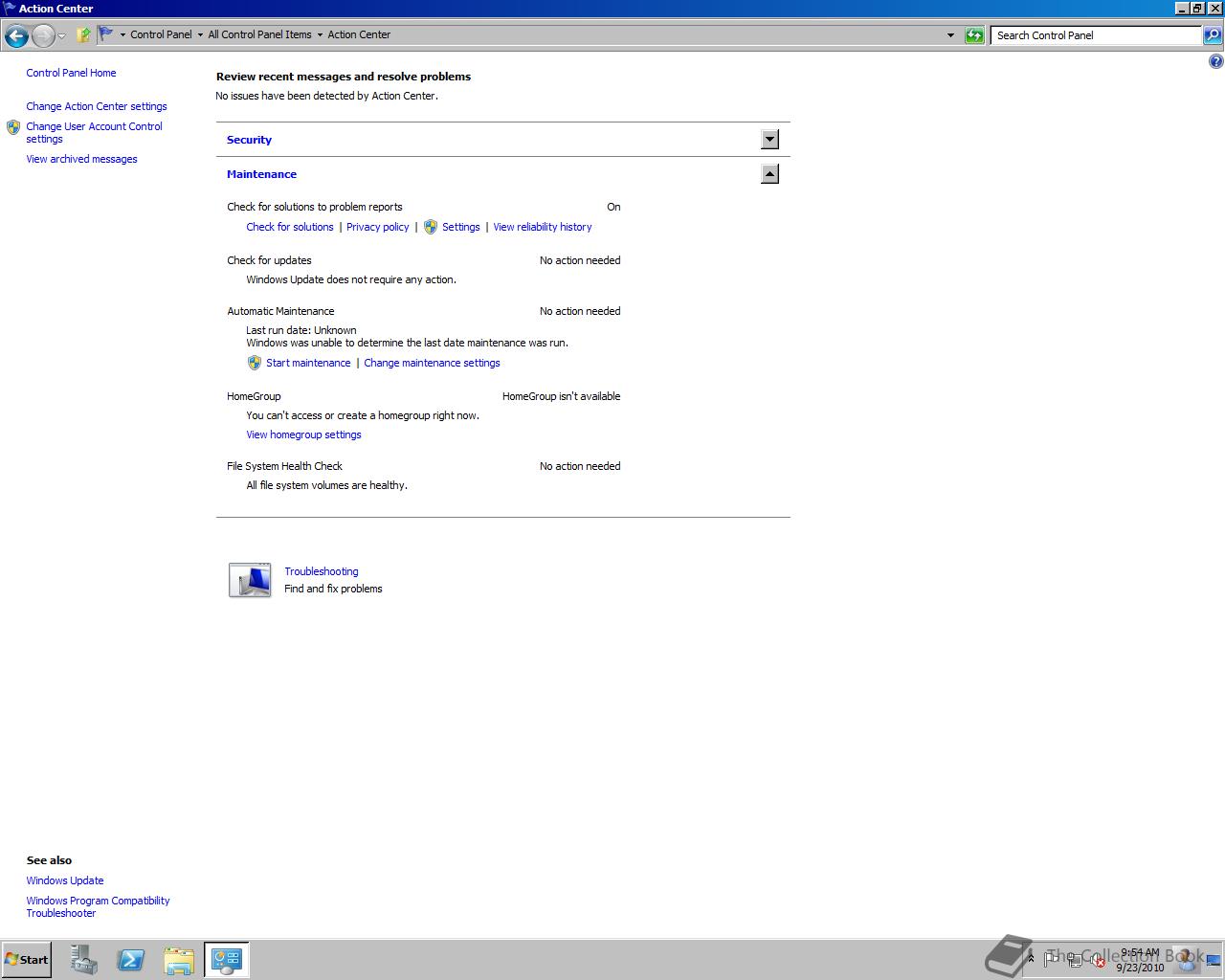Viewport: 1225px width, 980px height.
Task: Click shield icon beside Settings link
Action: [x=431, y=227]
